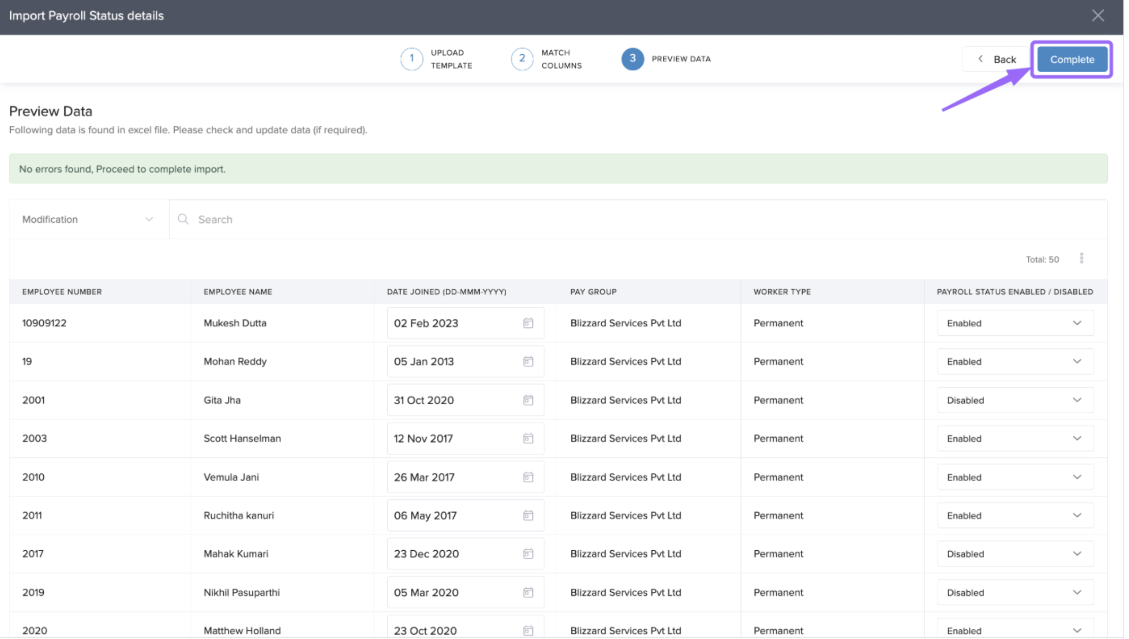Open payroll status dropdown for Nikhil Pasuparthi
The height and width of the screenshot is (639, 1129).
[1014, 592]
